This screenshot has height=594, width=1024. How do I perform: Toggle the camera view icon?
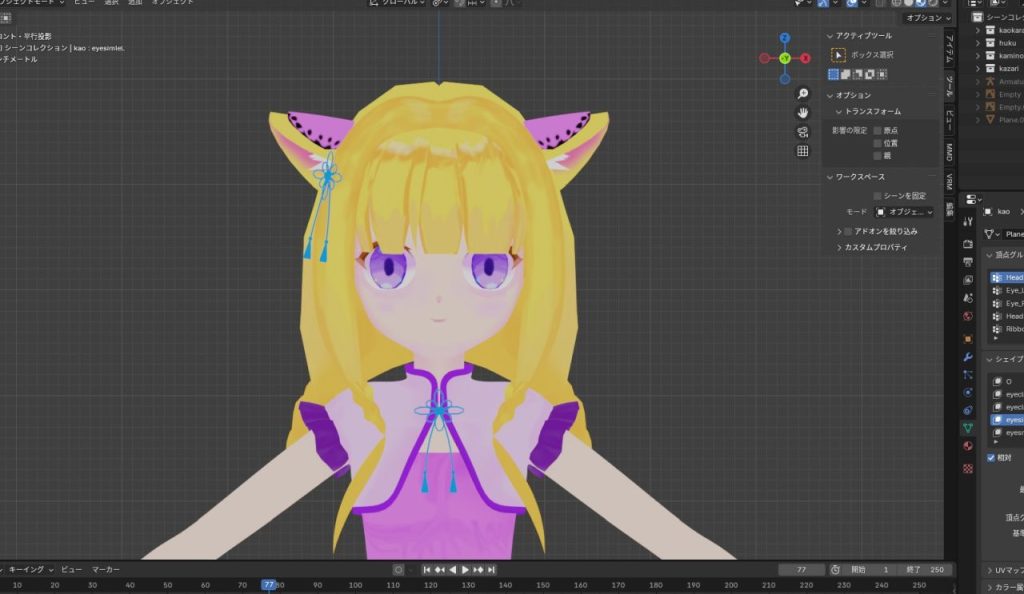point(802,131)
